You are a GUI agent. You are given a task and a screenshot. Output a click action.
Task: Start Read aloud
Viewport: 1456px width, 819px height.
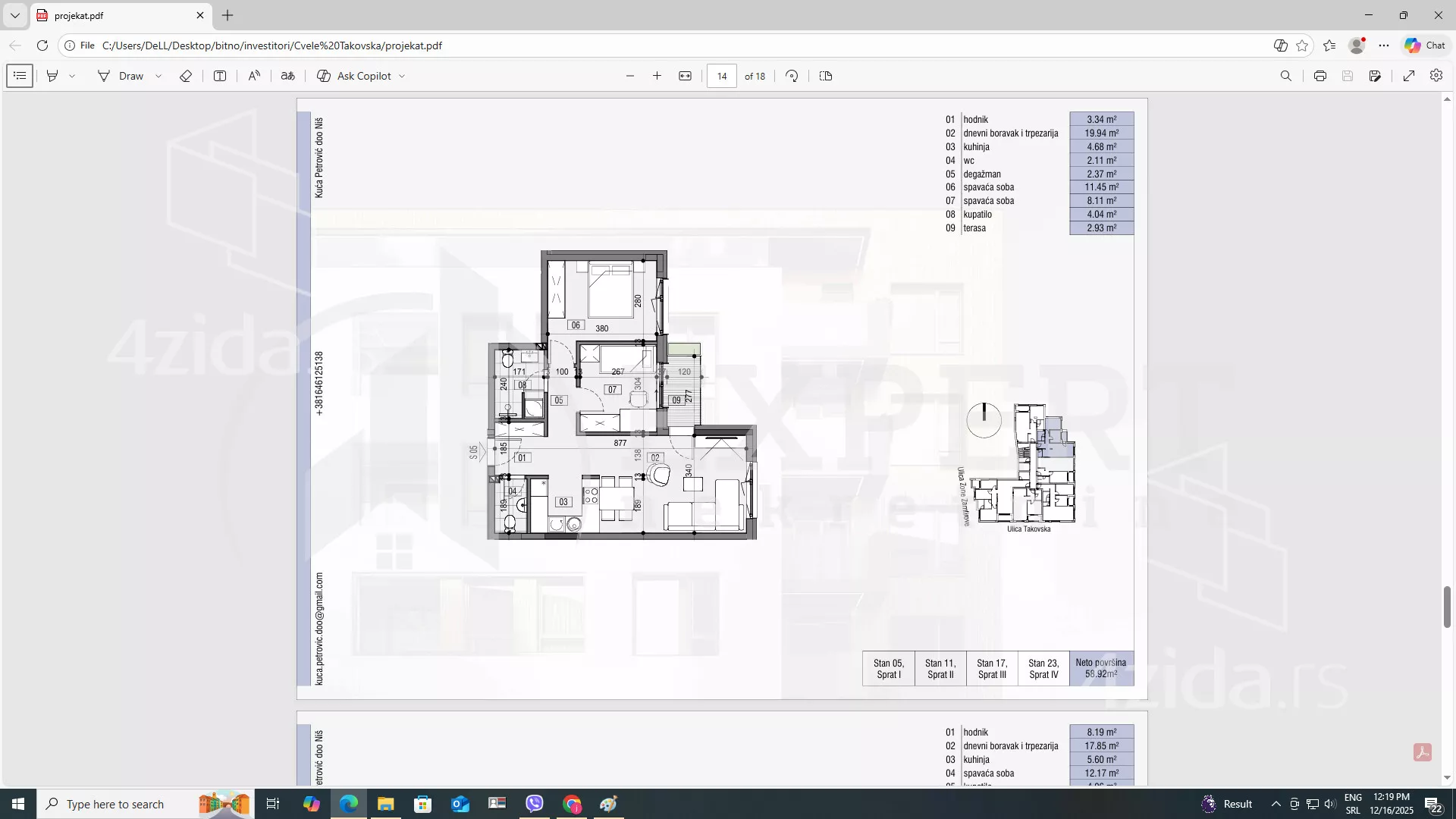pyautogui.click(x=254, y=76)
